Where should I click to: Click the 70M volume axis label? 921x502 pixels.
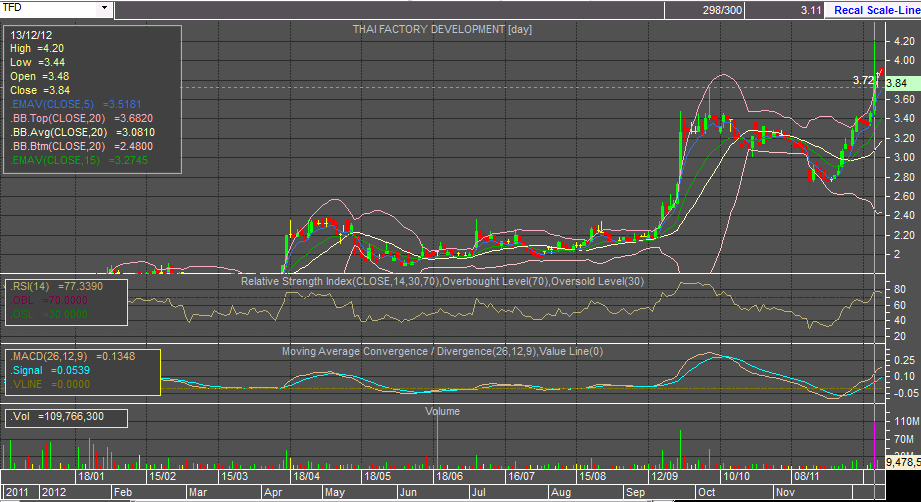903,439
